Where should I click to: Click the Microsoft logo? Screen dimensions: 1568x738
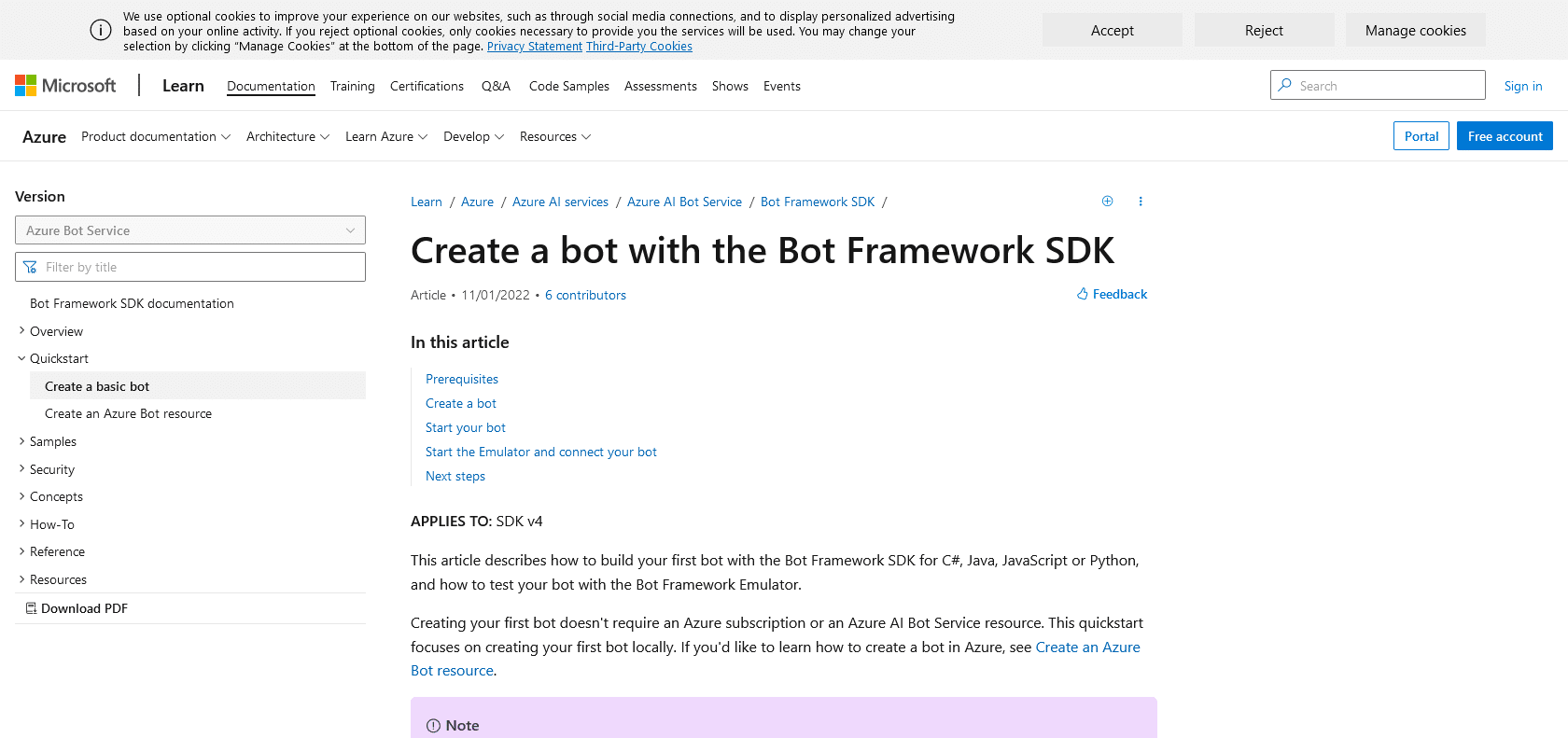tap(65, 86)
